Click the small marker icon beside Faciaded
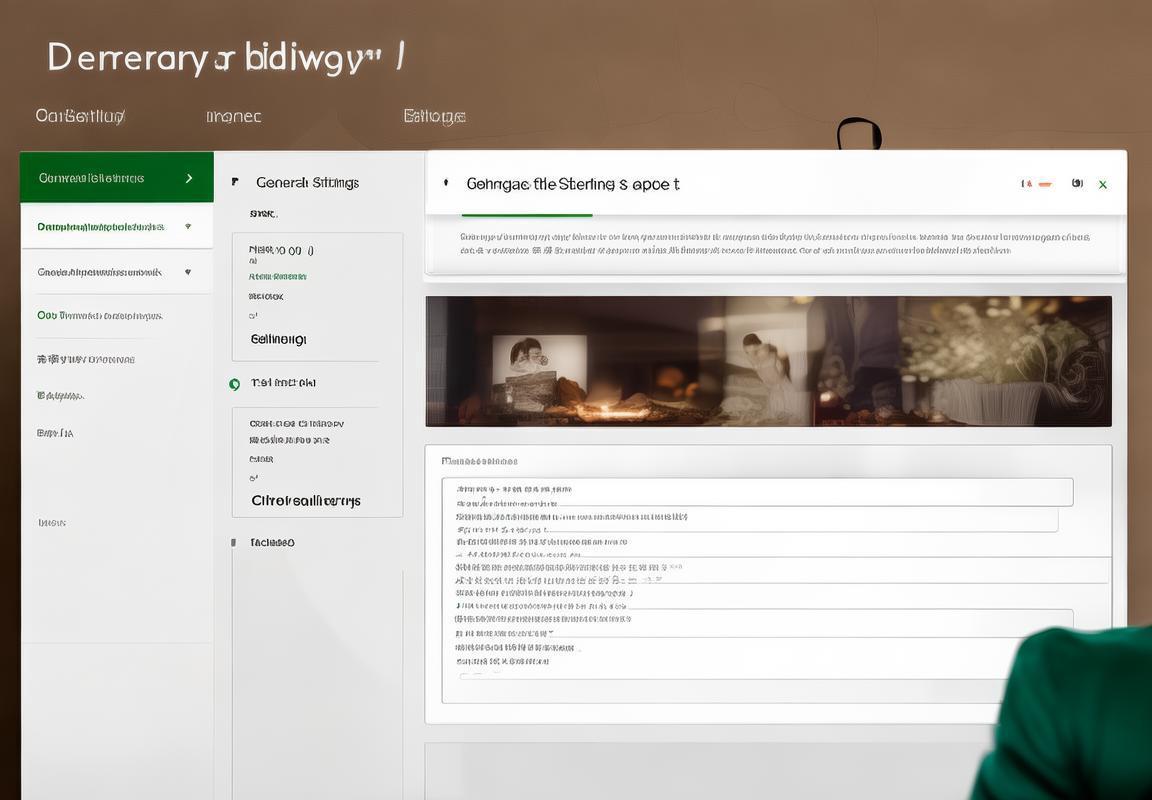 pyautogui.click(x=235, y=542)
